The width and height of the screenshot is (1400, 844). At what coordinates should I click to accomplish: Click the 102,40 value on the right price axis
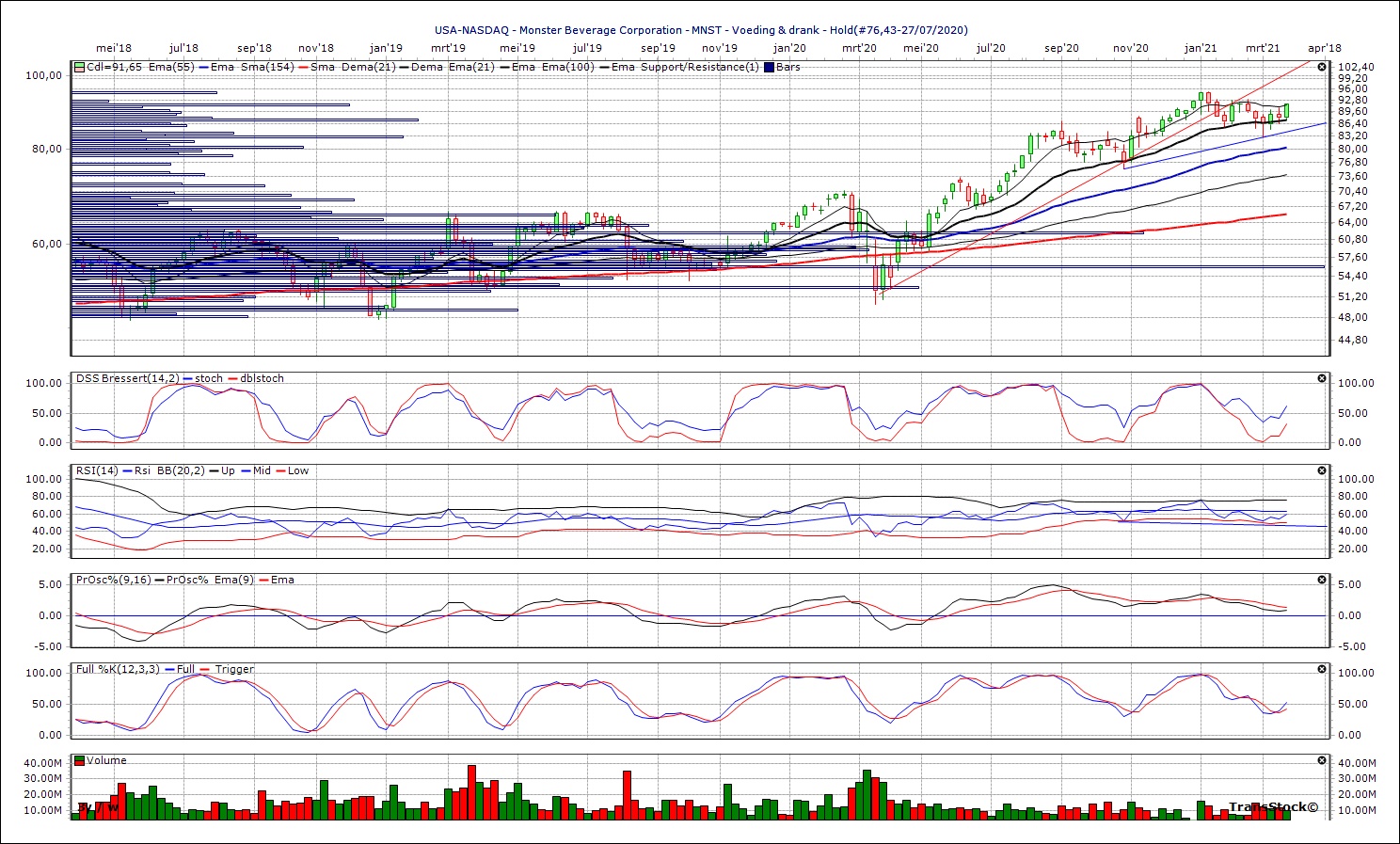pyautogui.click(x=1356, y=67)
